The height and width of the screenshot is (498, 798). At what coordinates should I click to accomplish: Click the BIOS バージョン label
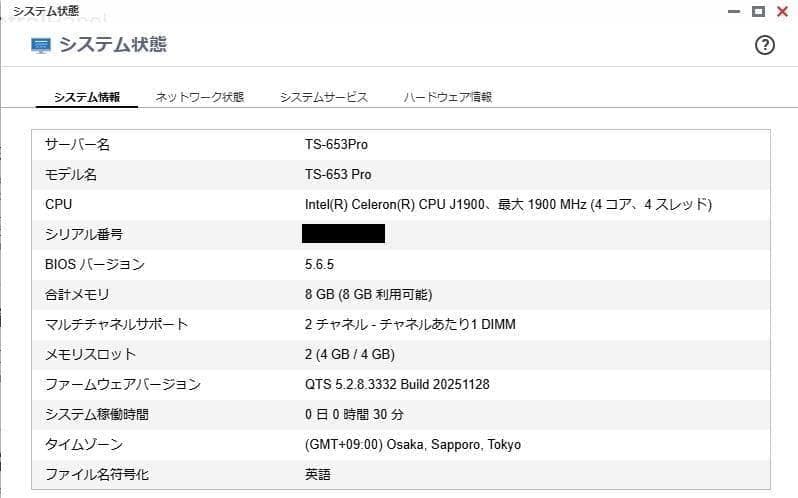pos(95,265)
